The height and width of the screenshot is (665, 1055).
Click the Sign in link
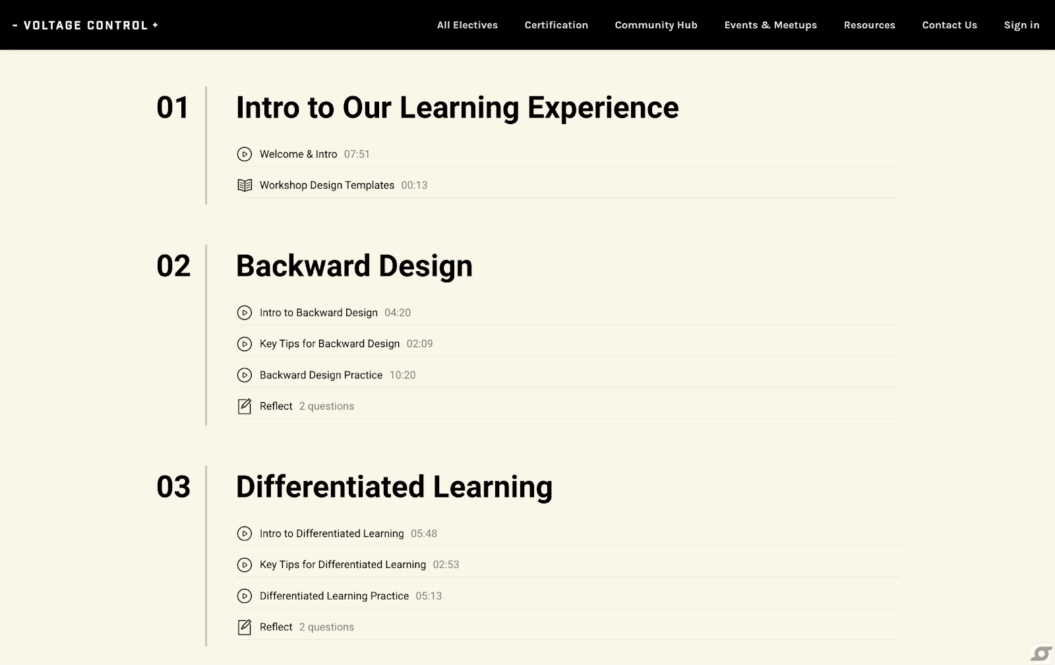pyautogui.click(x=1021, y=25)
